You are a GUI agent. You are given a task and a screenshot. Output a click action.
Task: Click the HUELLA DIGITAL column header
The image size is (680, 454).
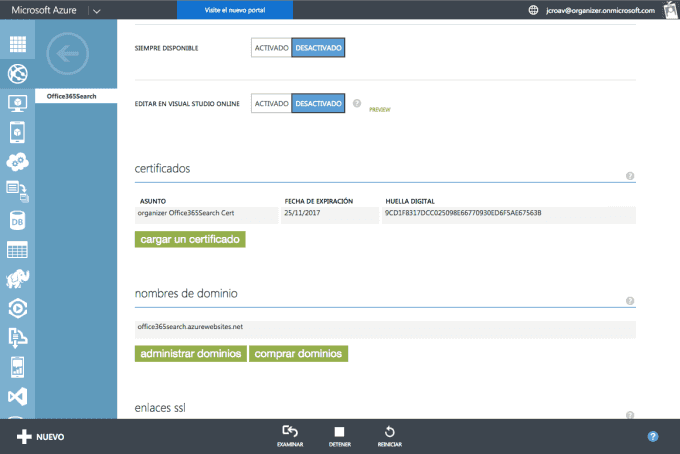point(410,201)
